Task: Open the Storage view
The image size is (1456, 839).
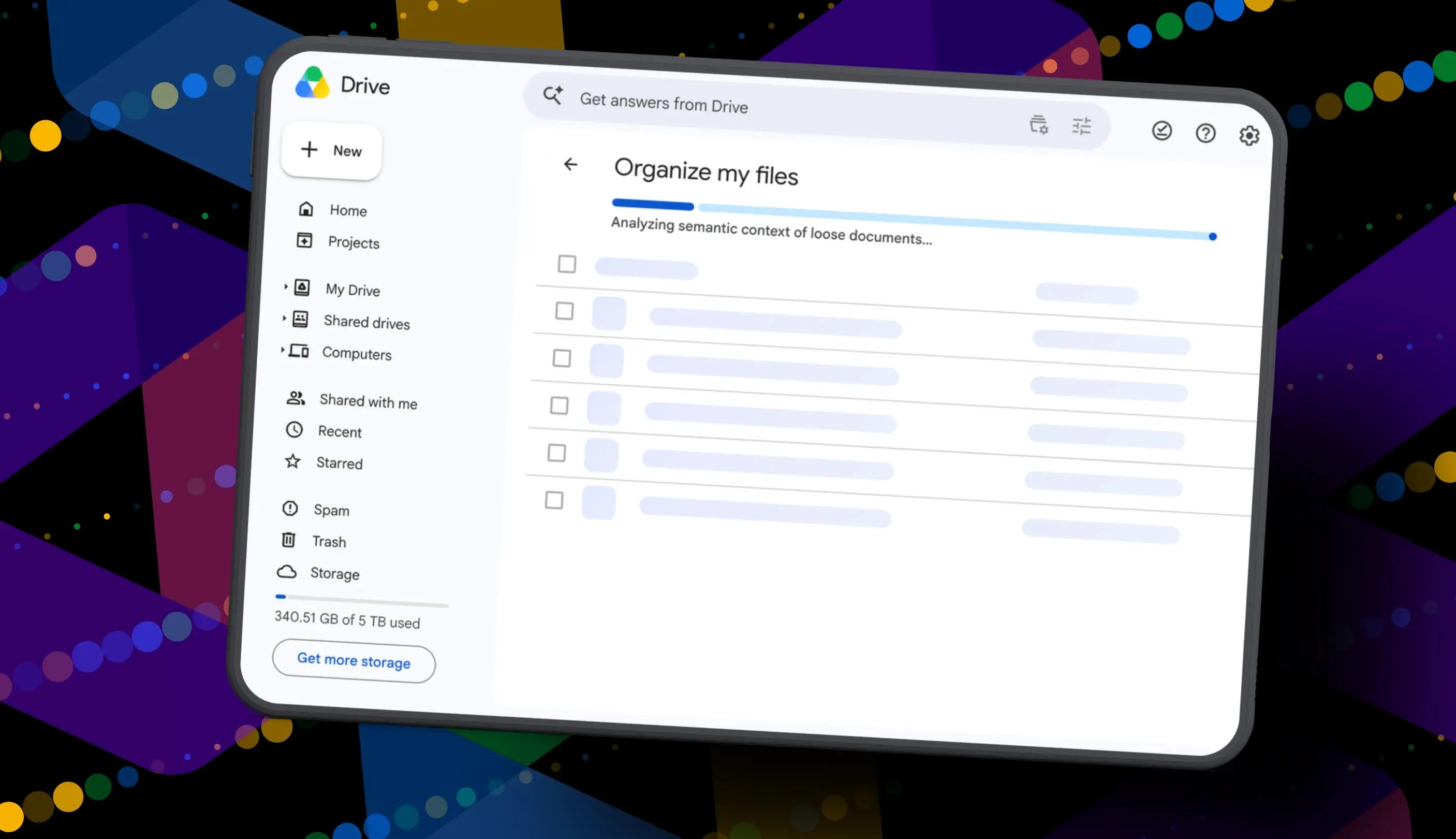Action: pyautogui.click(x=334, y=573)
